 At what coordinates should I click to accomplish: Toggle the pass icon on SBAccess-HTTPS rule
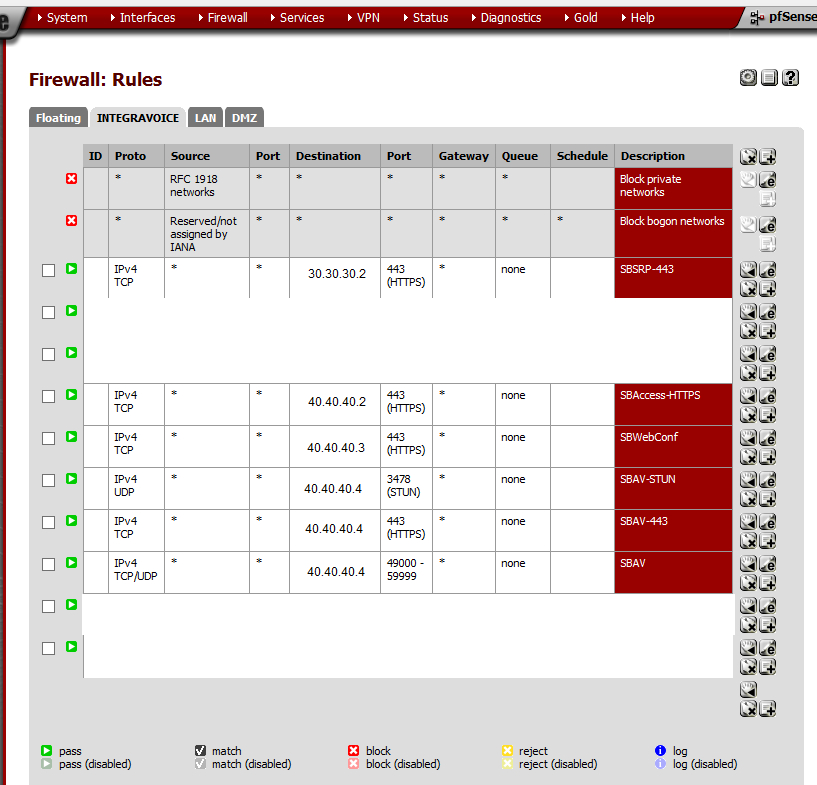coord(71,395)
